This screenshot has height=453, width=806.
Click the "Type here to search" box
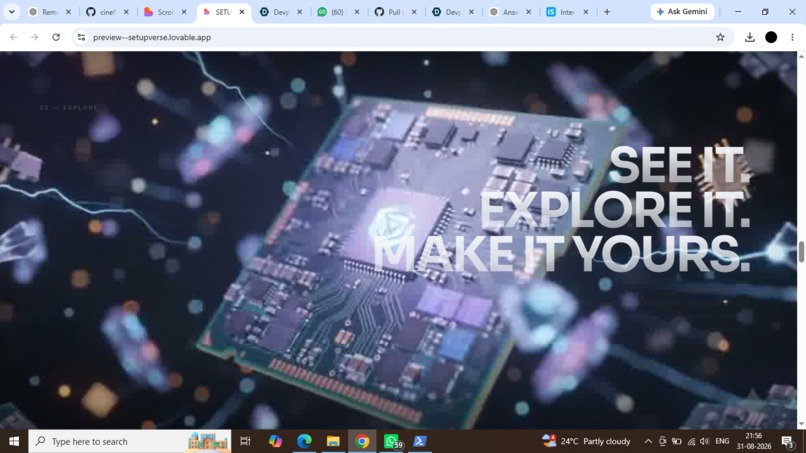[130, 441]
